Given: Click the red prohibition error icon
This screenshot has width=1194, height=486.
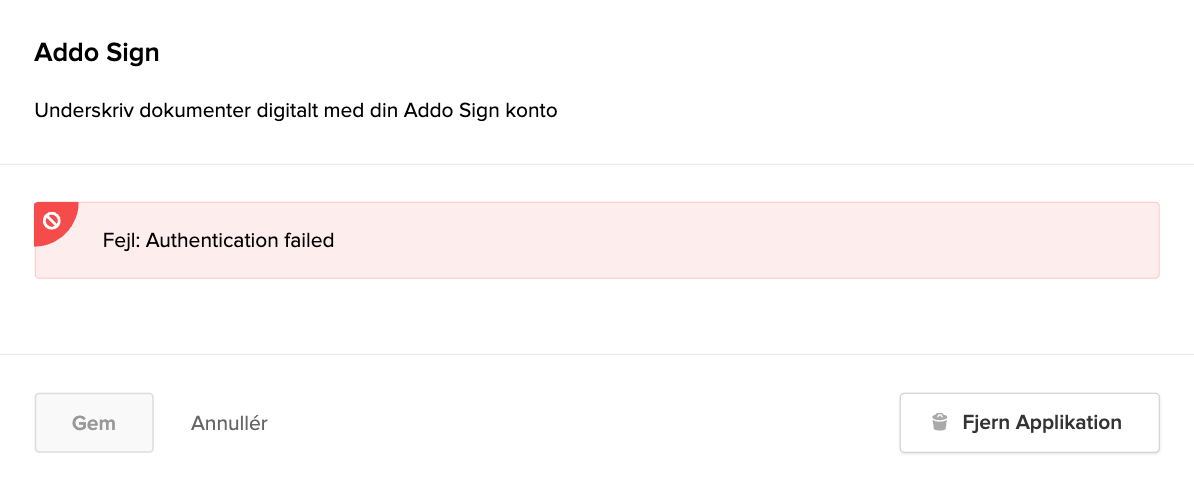Looking at the screenshot, I should tap(52, 221).
